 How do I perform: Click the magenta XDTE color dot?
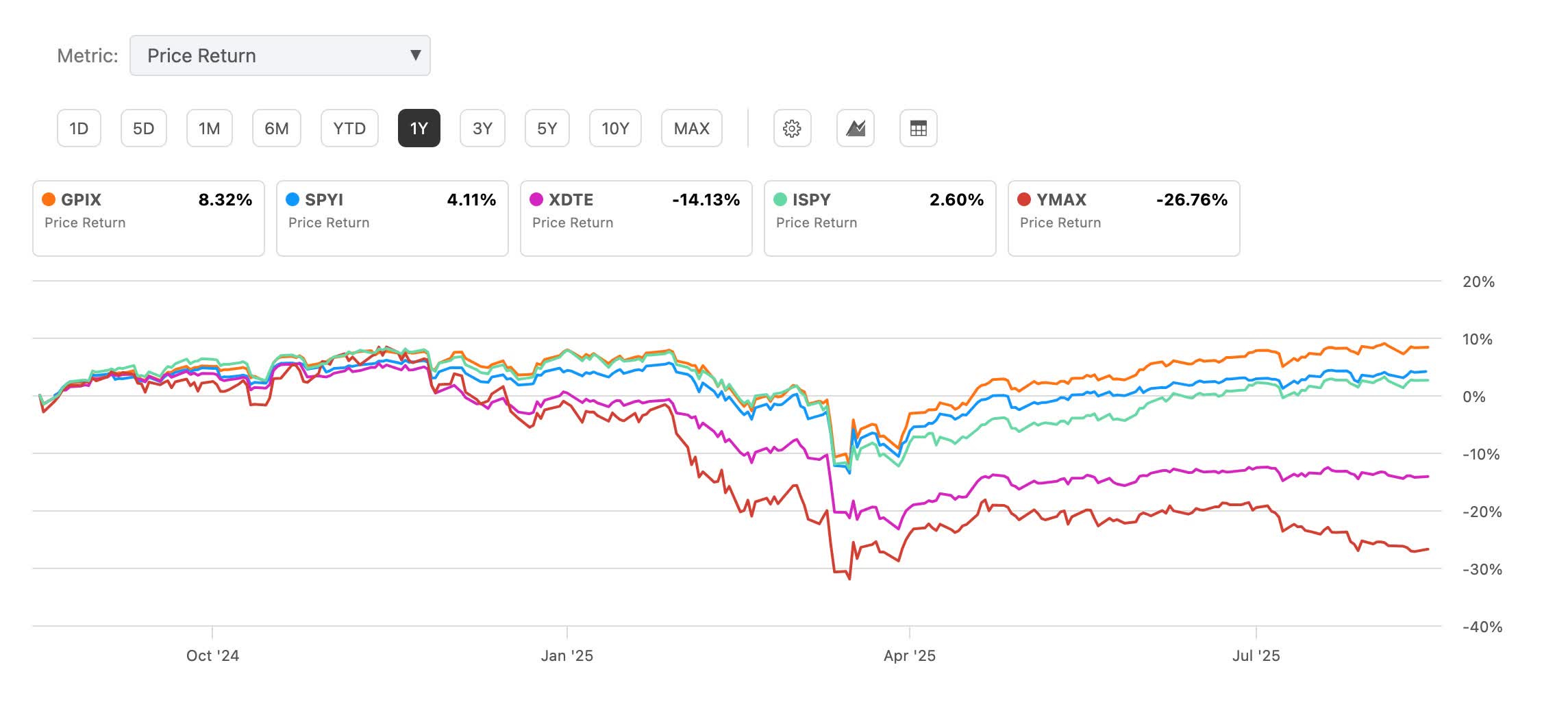pos(536,199)
